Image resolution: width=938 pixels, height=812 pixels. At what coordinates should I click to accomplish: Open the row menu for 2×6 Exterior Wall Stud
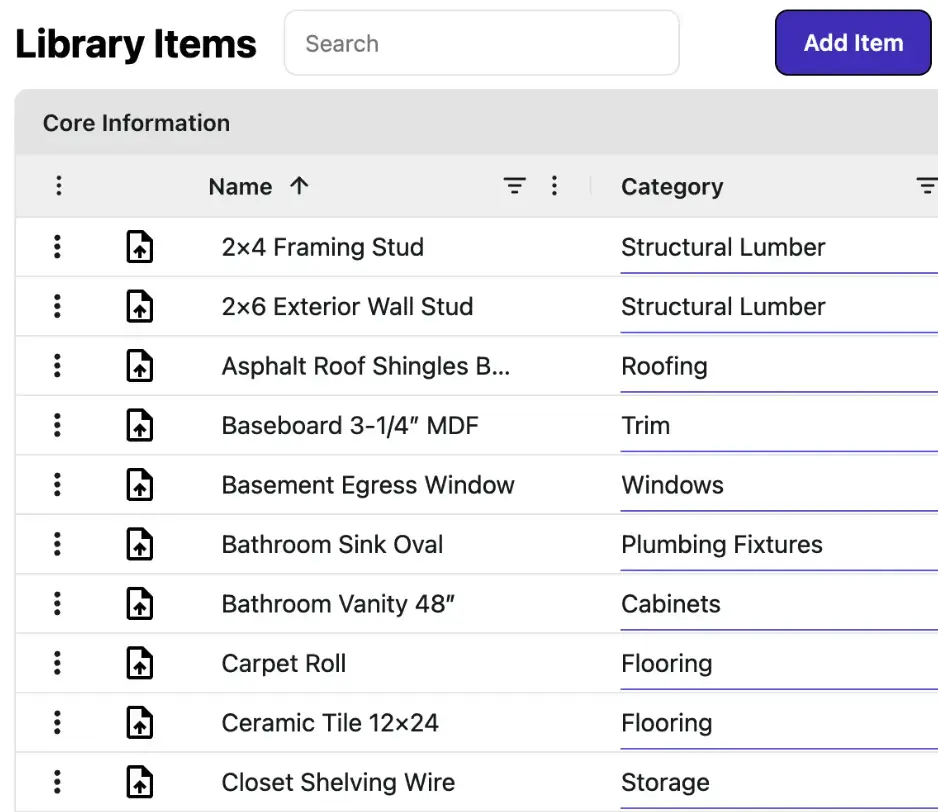57,306
